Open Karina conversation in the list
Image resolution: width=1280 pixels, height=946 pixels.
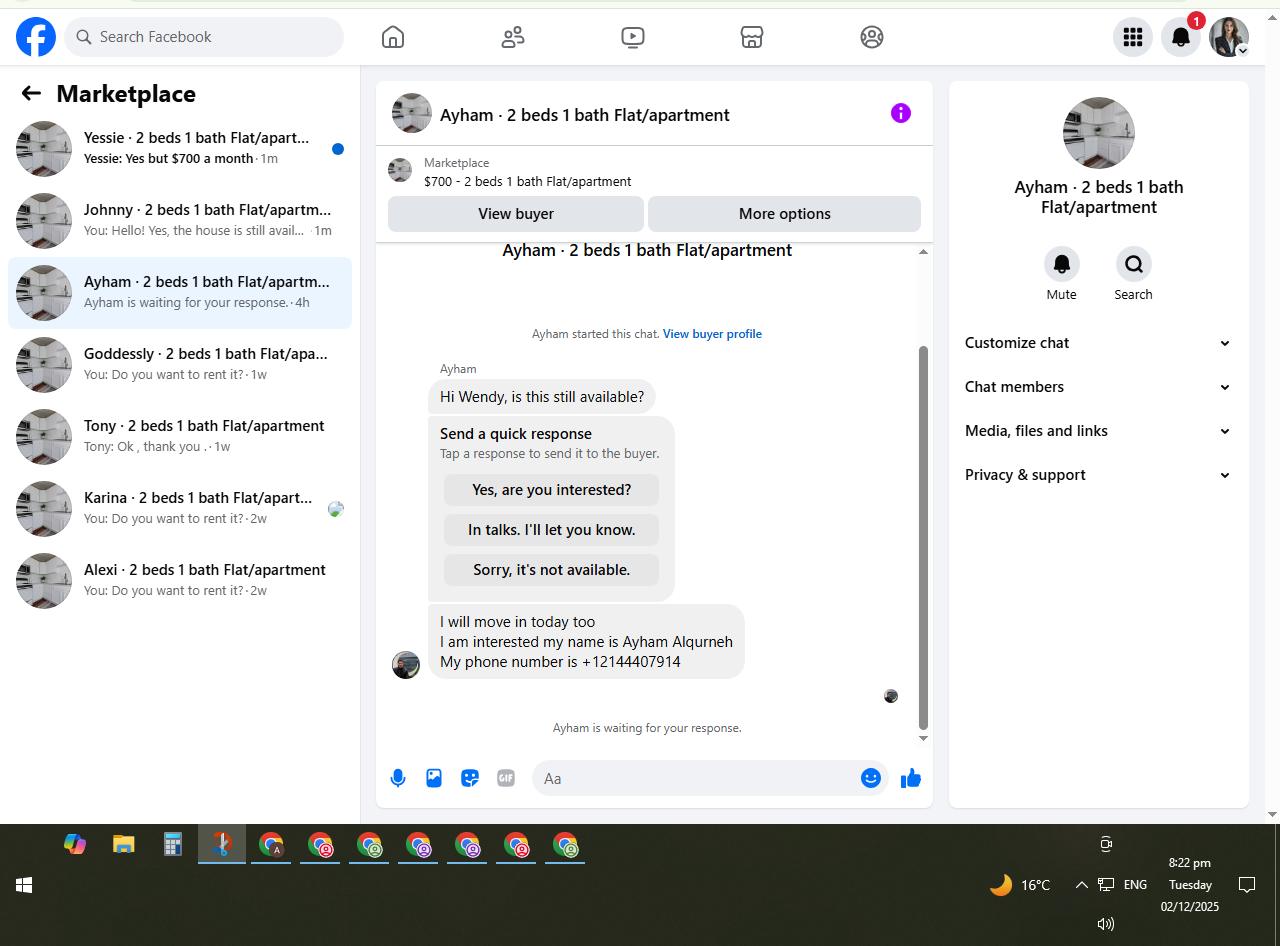click(180, 509)
